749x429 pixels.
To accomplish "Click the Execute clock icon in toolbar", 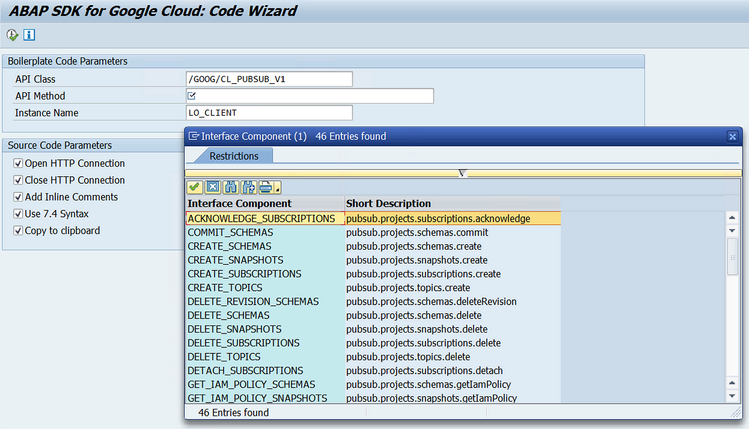I will (x=12, y=35).
